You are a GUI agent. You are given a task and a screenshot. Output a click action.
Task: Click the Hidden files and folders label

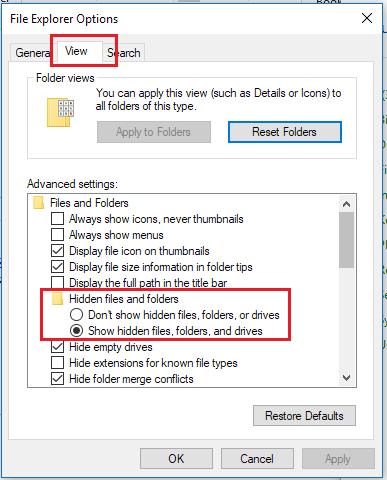[x=124, y=299]
